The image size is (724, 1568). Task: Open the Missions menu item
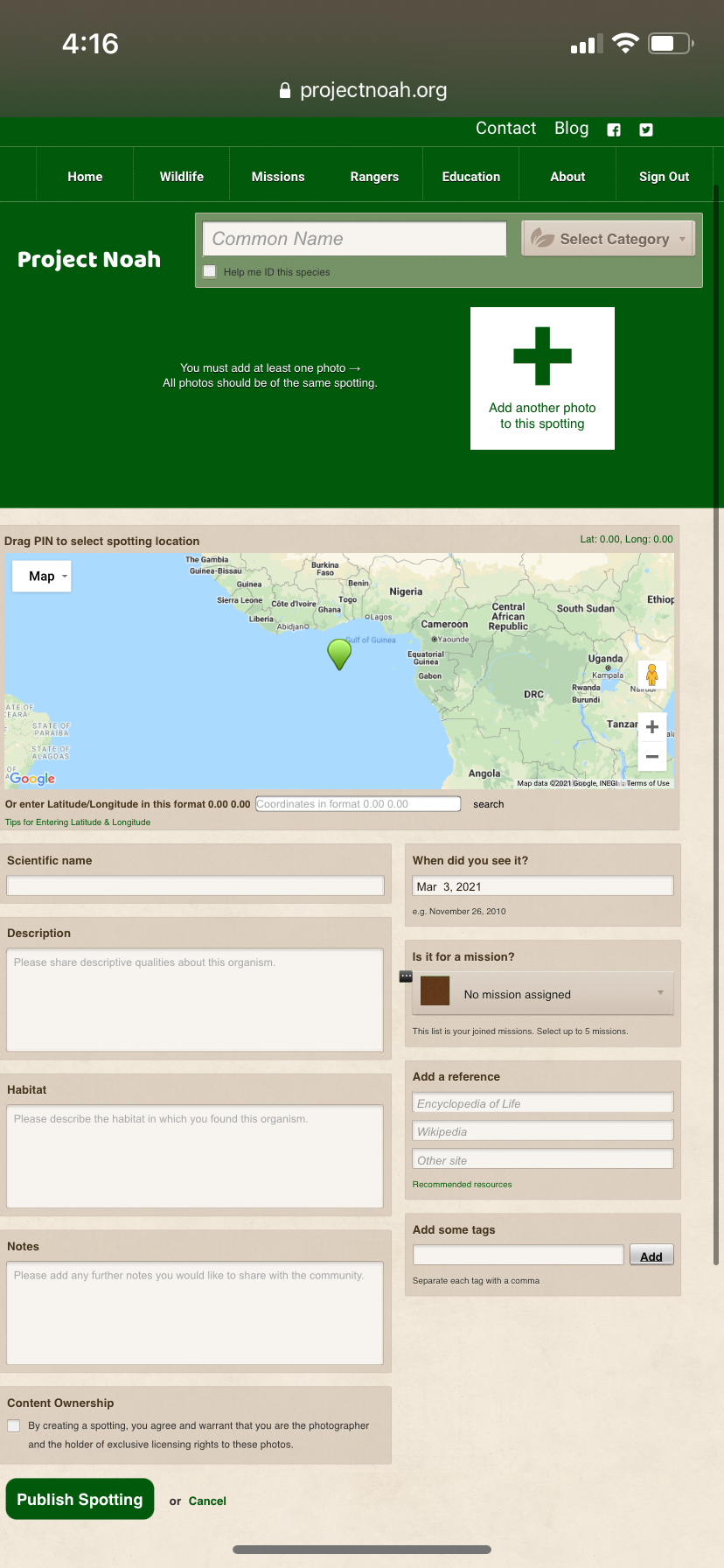(x=278, y=176)
